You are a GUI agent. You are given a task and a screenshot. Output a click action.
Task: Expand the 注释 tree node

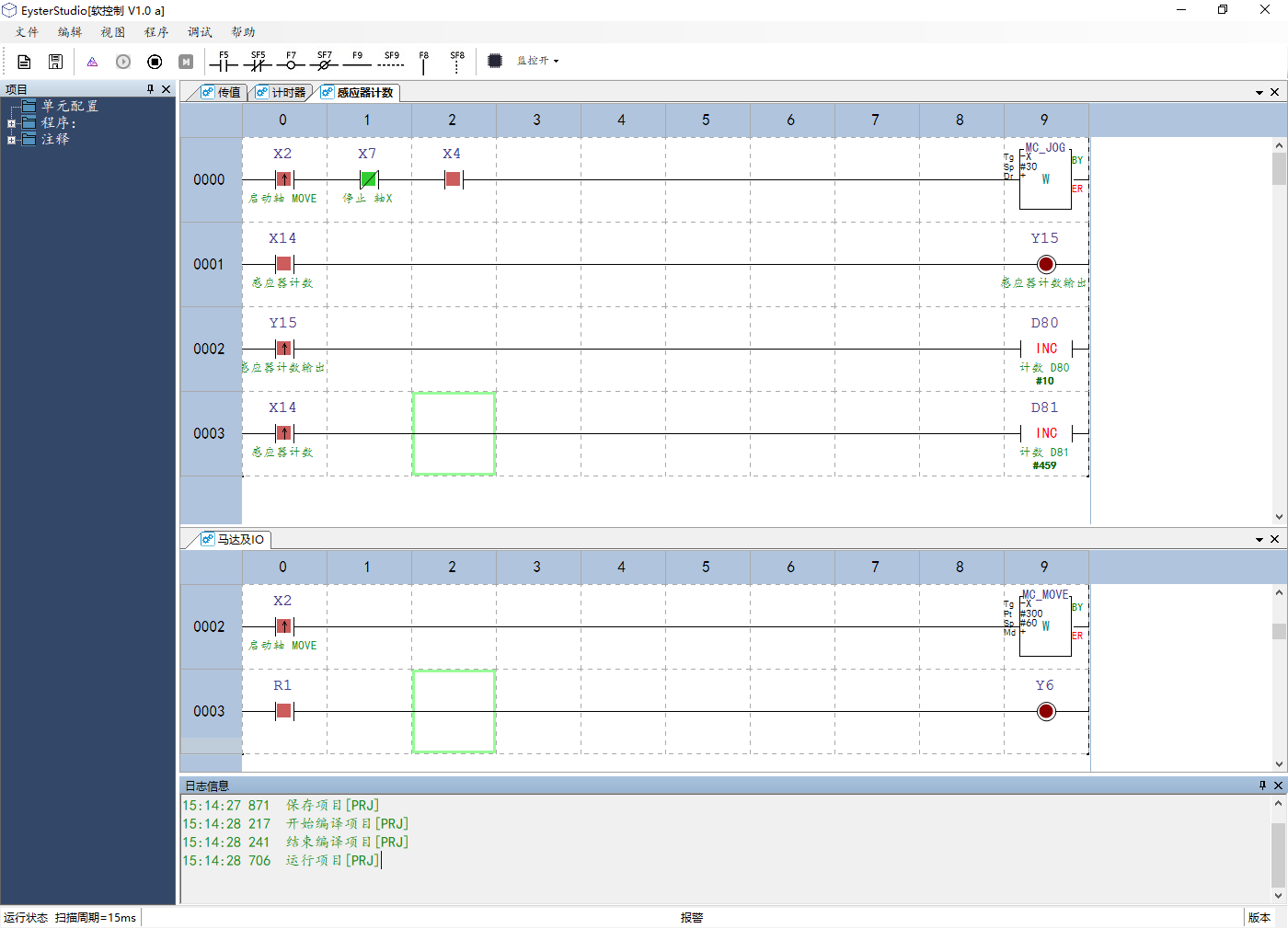point(11,140)
